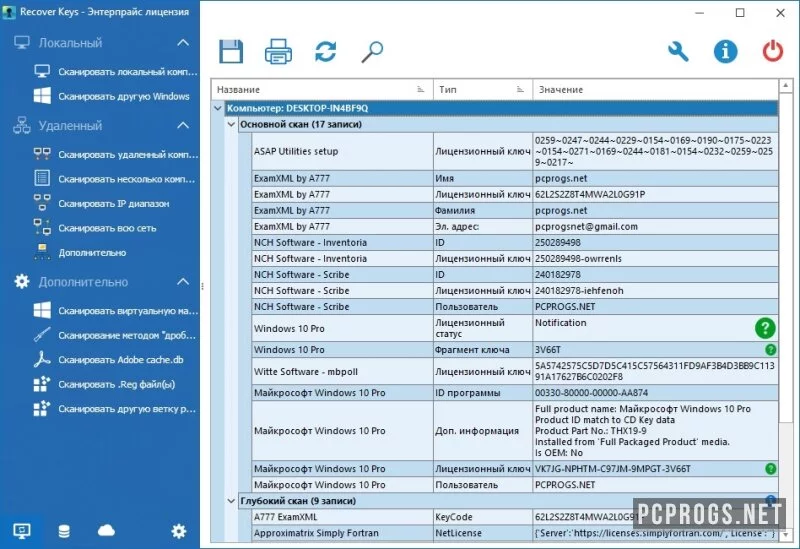Viewport: 800px width, 549px height.
Task: Click the Notification status value
Action: pos(560,322)
